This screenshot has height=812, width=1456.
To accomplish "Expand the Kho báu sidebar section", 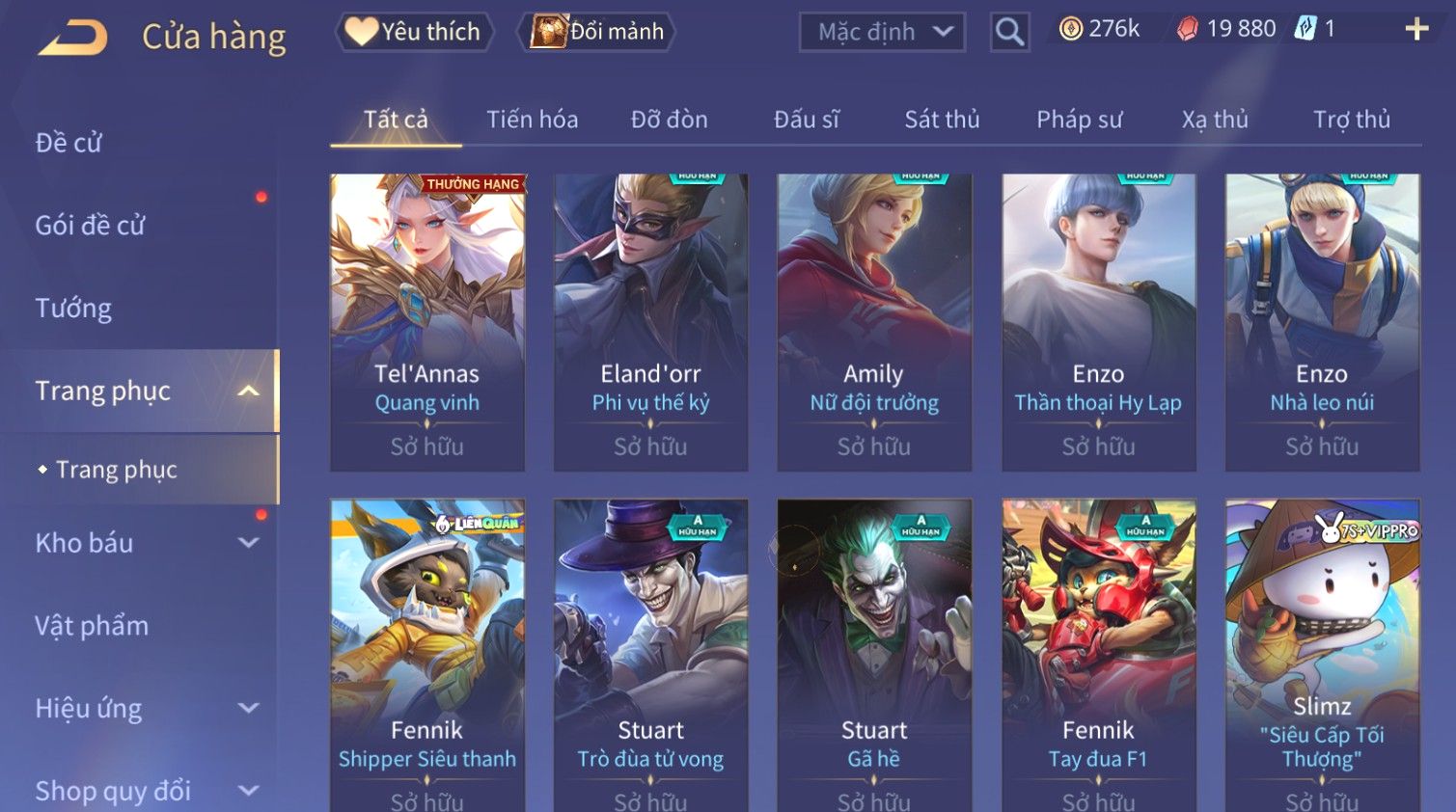I will click(x=248, y=543).
